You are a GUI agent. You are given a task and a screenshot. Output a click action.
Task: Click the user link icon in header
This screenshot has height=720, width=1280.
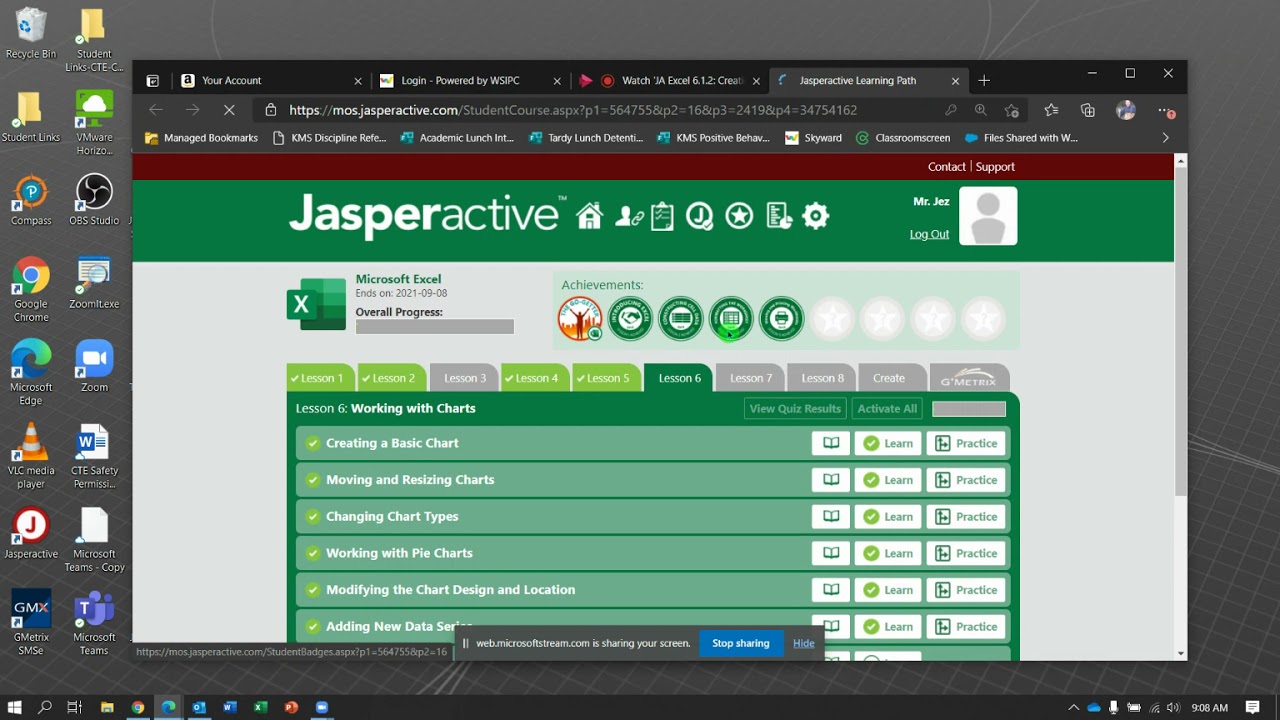629,216
